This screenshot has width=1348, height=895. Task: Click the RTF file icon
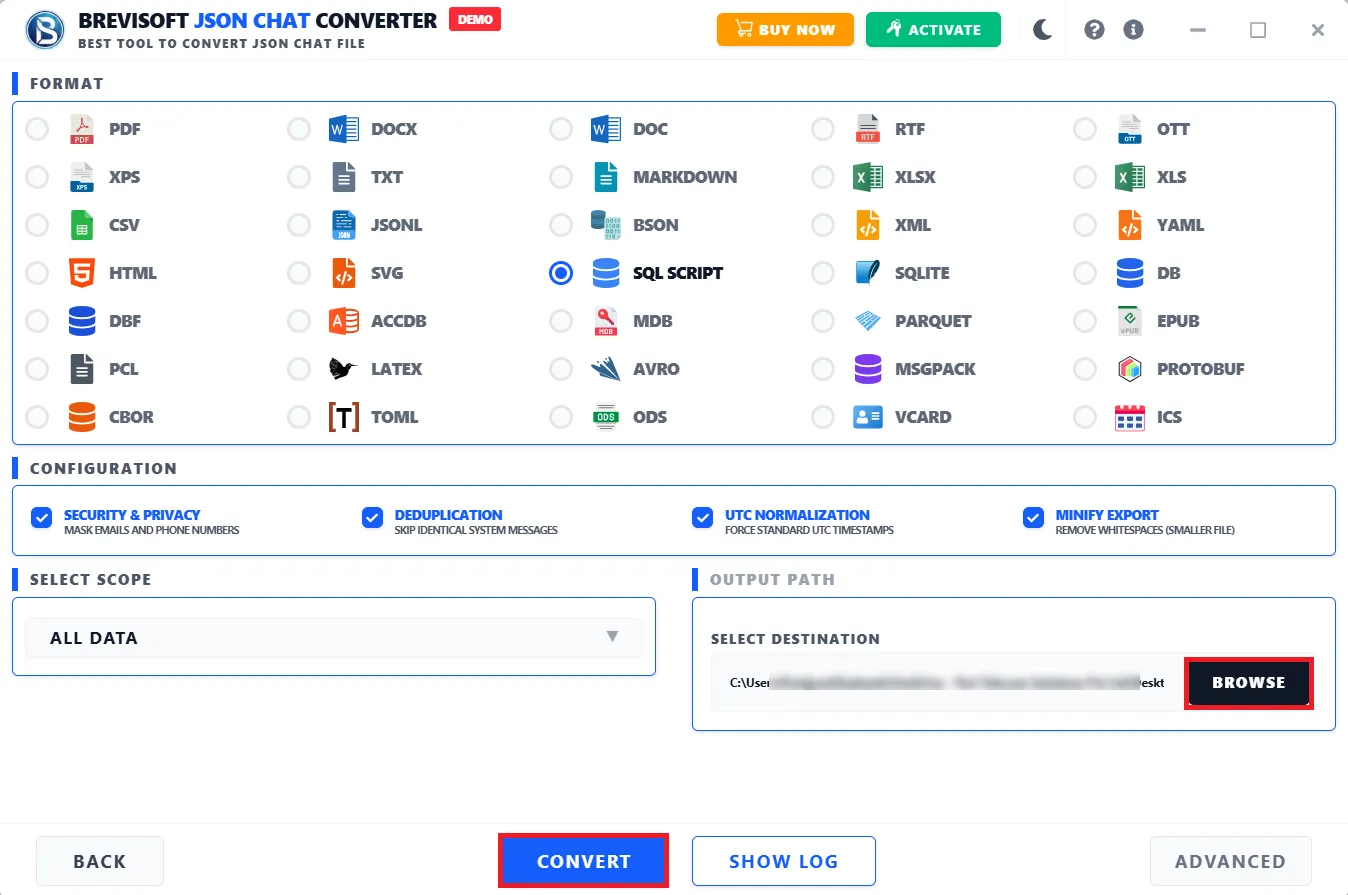(868, 129)
